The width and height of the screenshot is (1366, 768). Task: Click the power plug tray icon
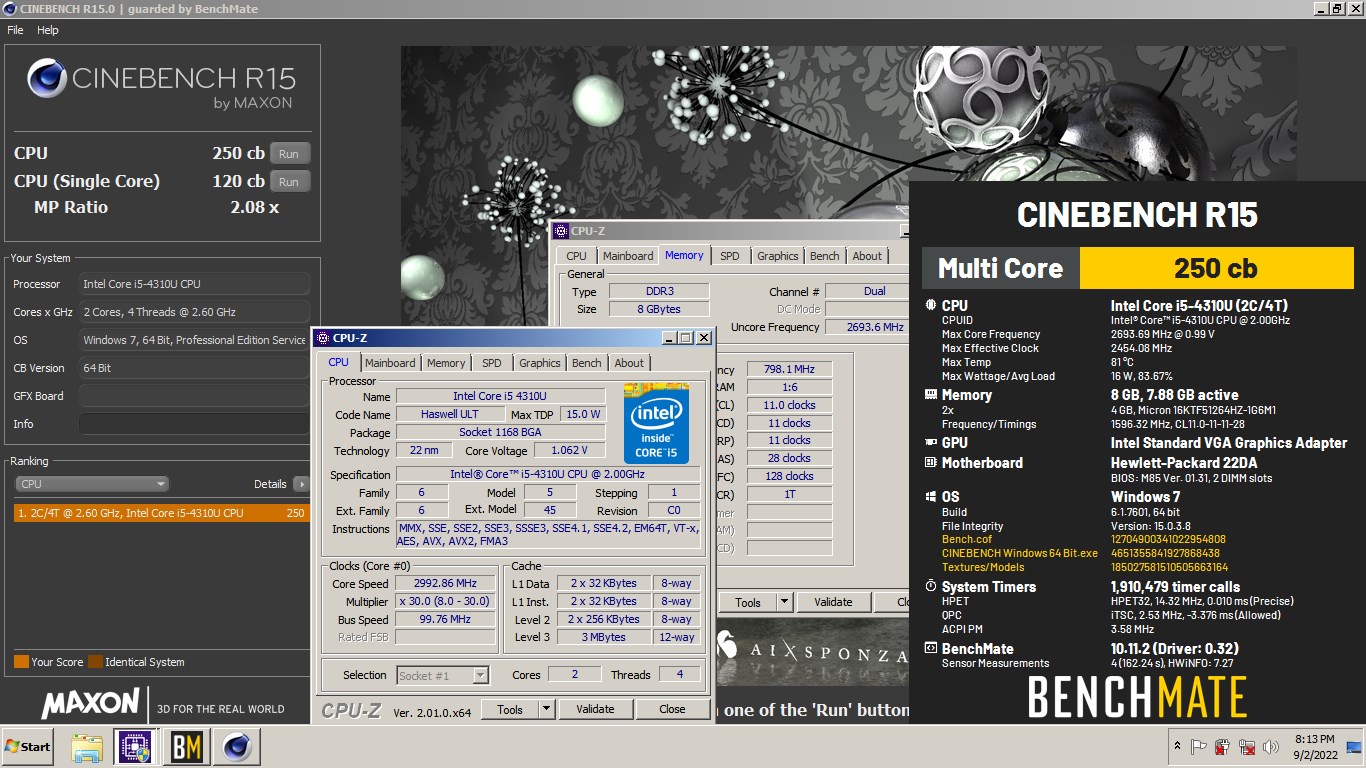[x=1222, y=746]
